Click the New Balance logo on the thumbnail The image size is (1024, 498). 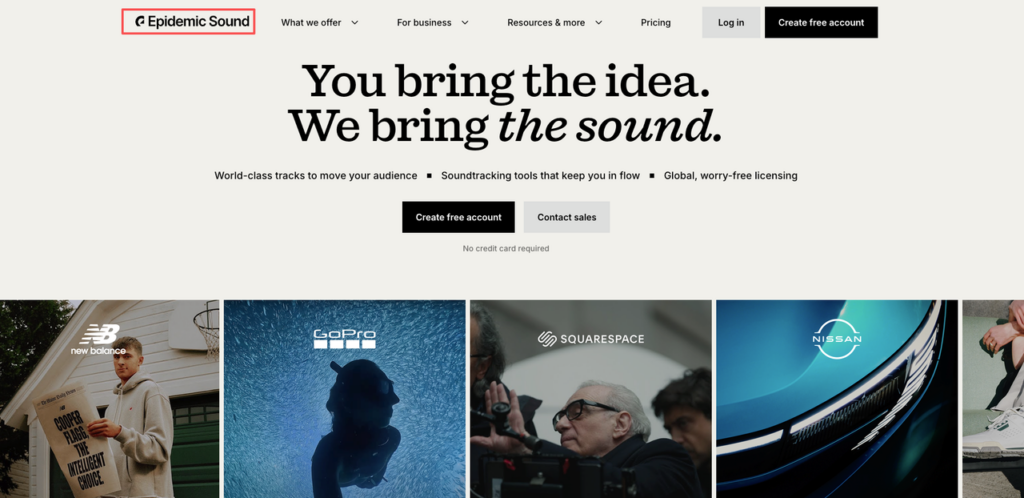(x=98, y=340)
